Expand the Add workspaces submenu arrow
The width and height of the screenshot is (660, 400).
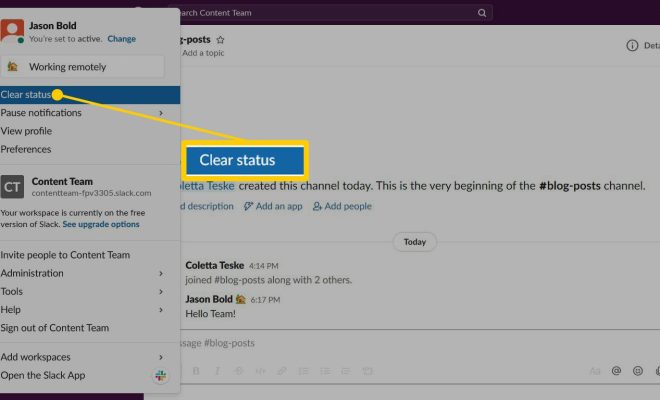[161, 357]
